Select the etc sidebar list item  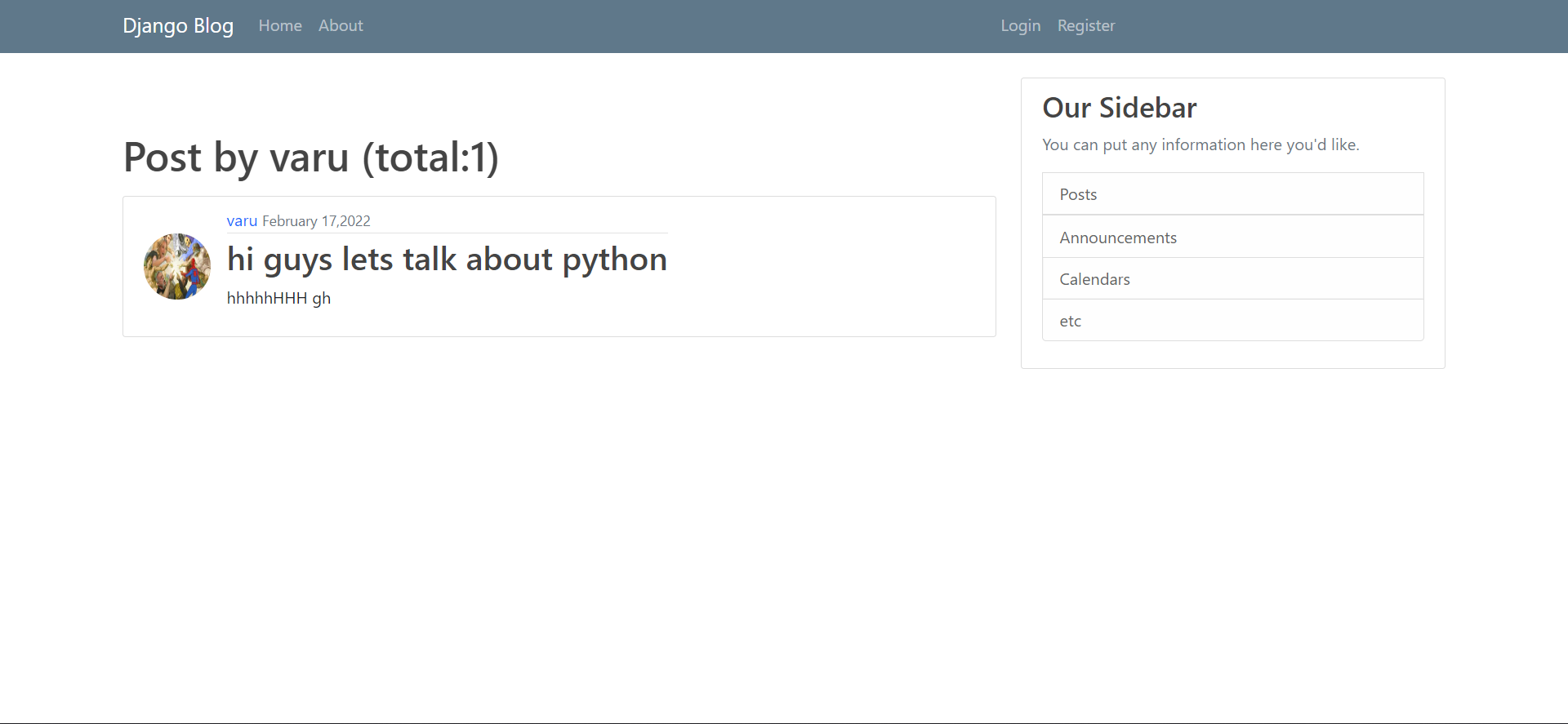pyautogui.click(x=1233, y=320)
